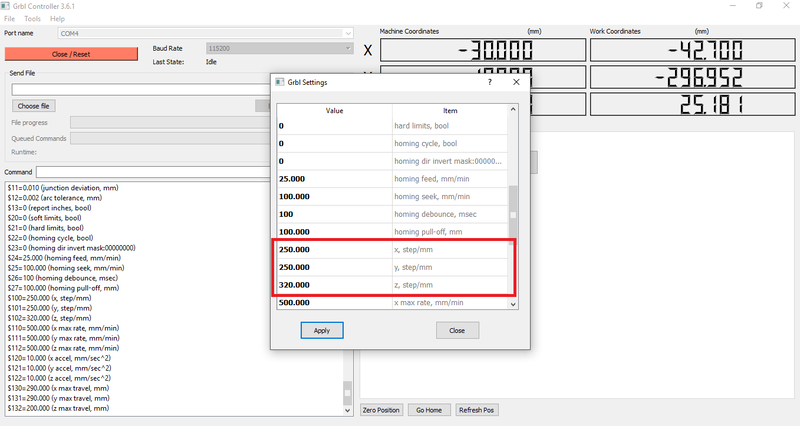Screen dimensions: 800x426
Task: Click the Grbl Settings title bar icon
Action: coord(280,82)
